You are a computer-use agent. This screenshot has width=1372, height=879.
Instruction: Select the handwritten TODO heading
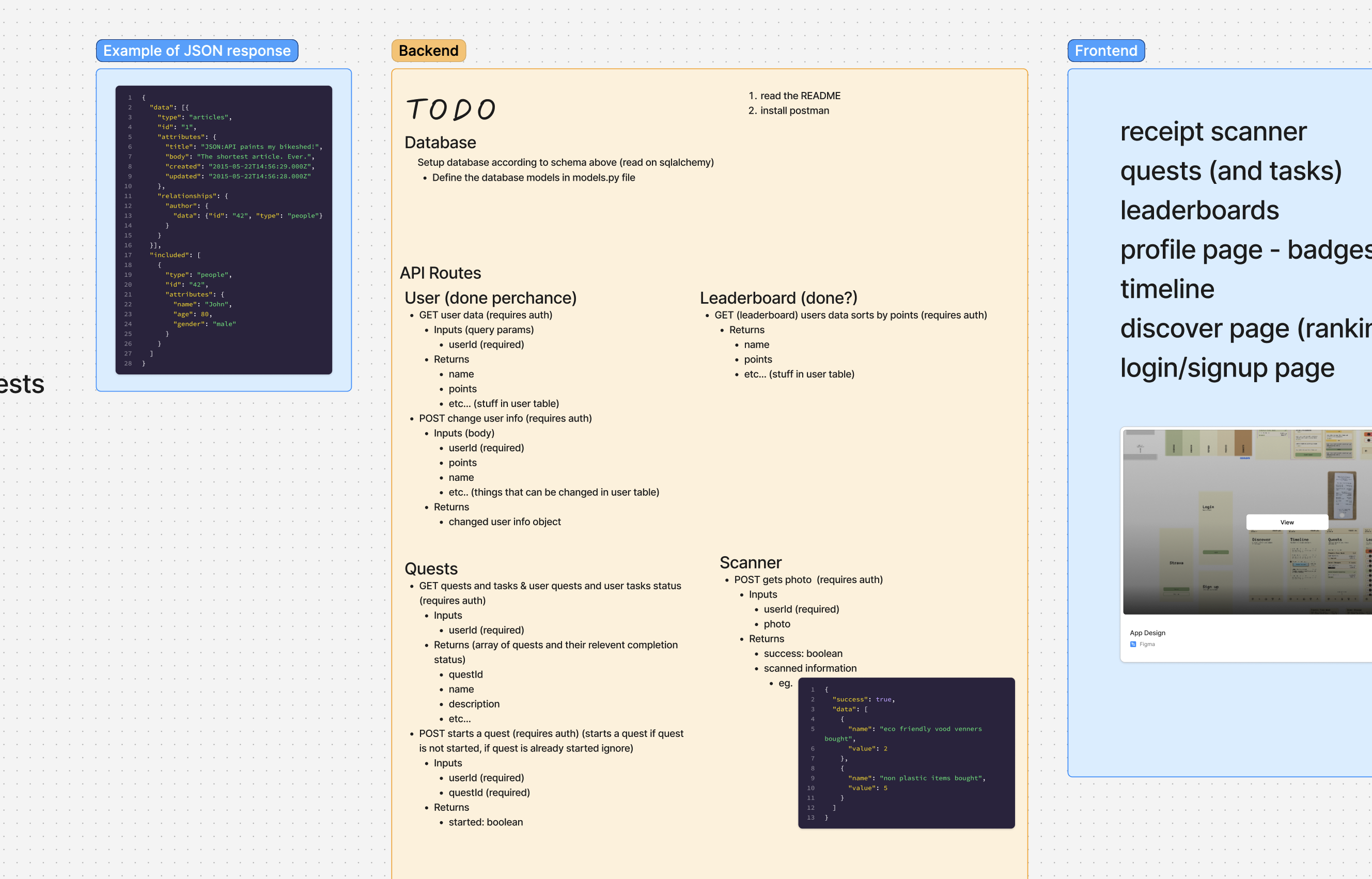point(451,109)
